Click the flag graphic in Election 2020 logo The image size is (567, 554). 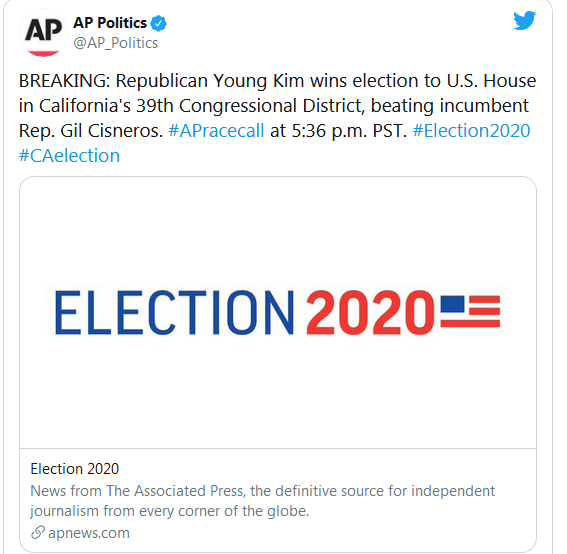470,311
